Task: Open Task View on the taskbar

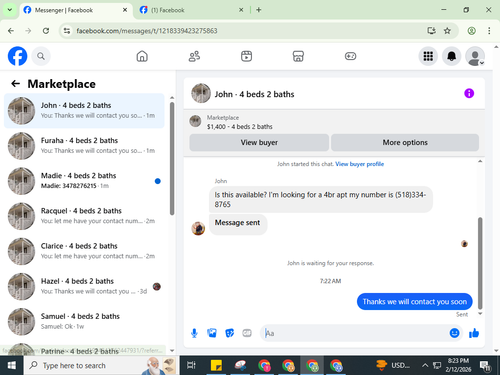Action: pos(191,365)
